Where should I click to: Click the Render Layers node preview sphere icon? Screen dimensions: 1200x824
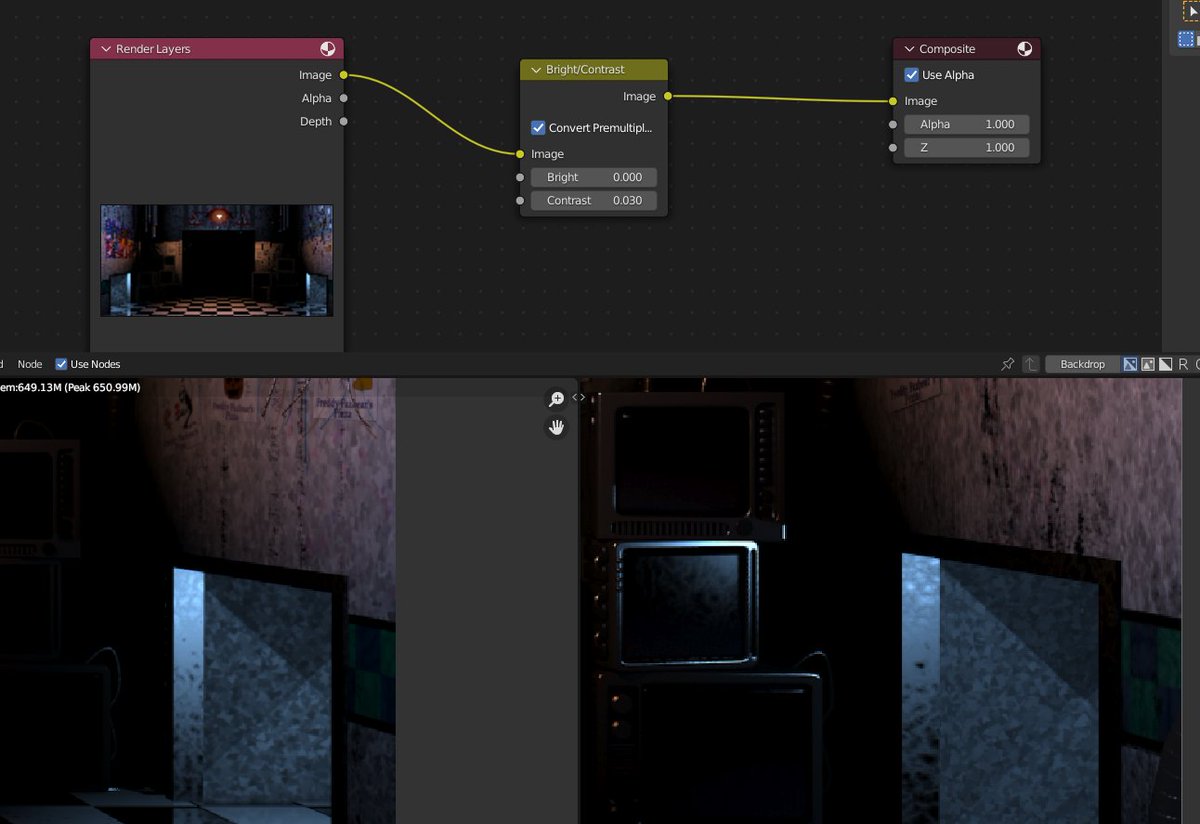click(328, 49)
